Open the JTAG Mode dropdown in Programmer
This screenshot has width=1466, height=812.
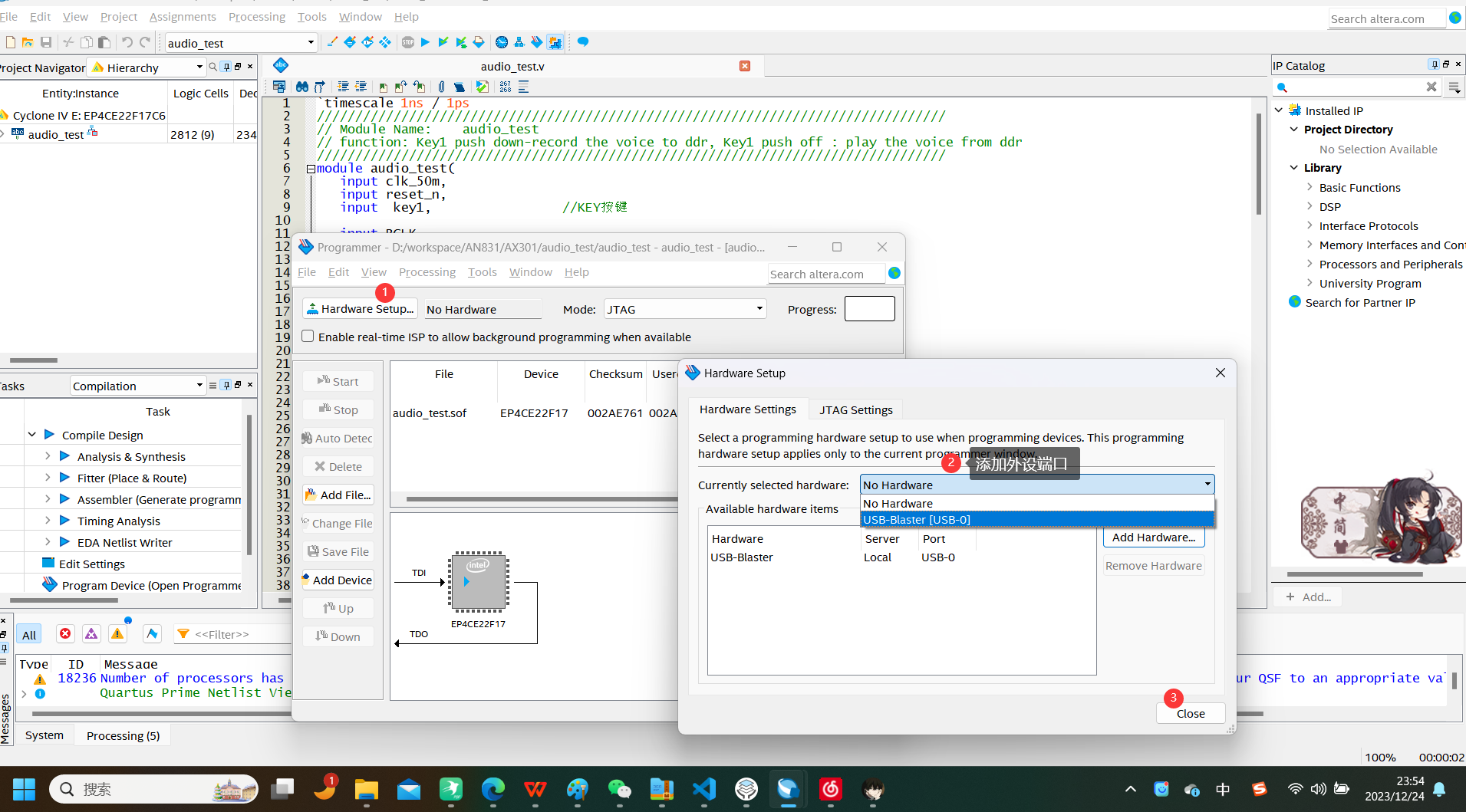coord(685,309)
